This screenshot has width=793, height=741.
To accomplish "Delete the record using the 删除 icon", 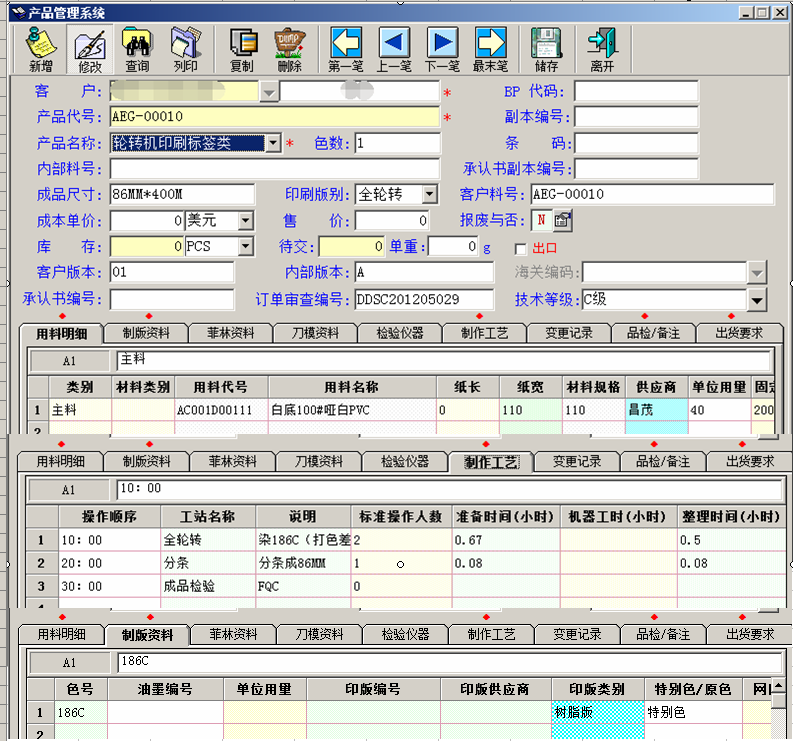I will click(x=289, y=49).
